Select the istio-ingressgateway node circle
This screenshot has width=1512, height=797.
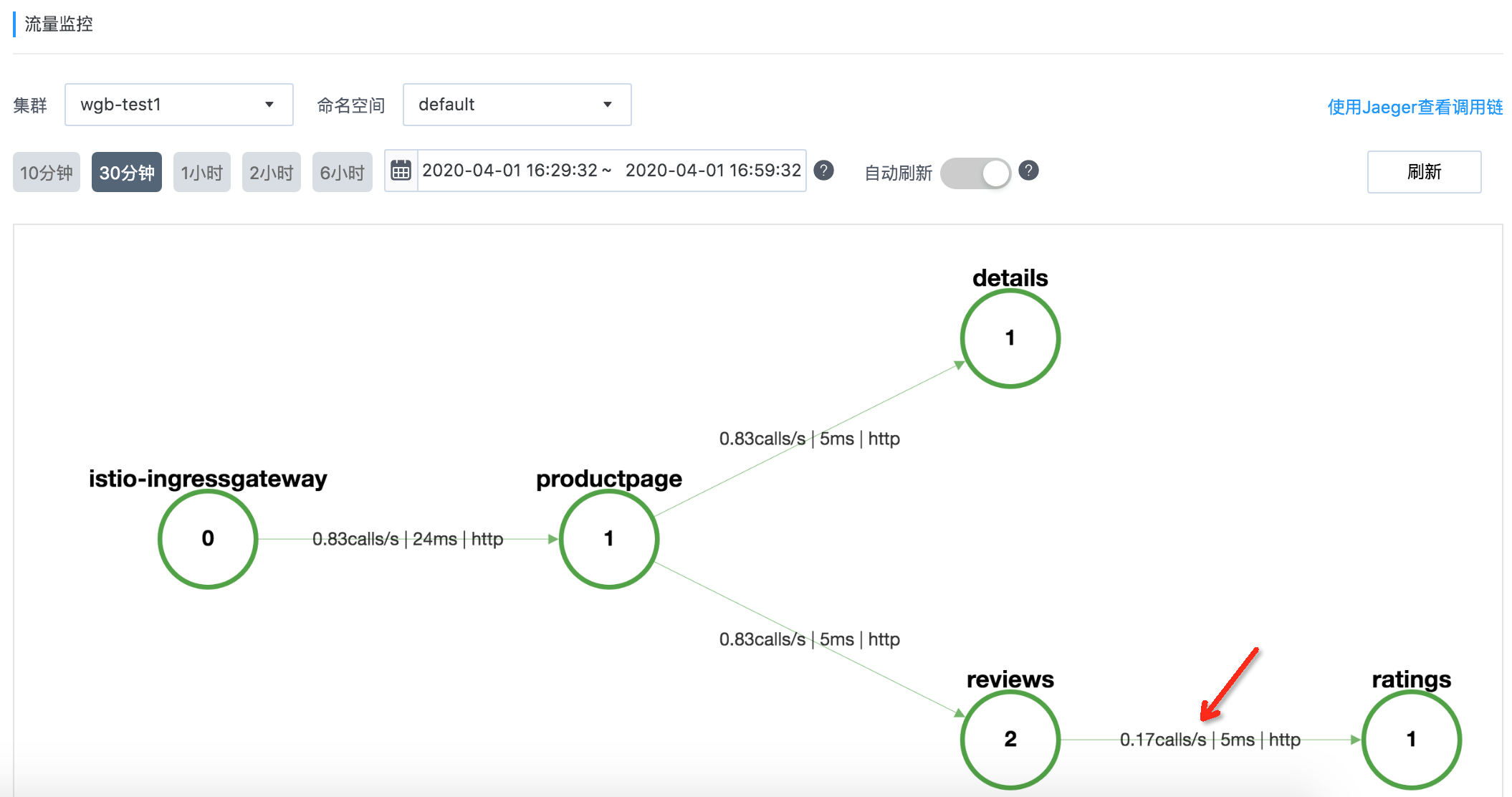pyautogui.click(x=208, y=538)
